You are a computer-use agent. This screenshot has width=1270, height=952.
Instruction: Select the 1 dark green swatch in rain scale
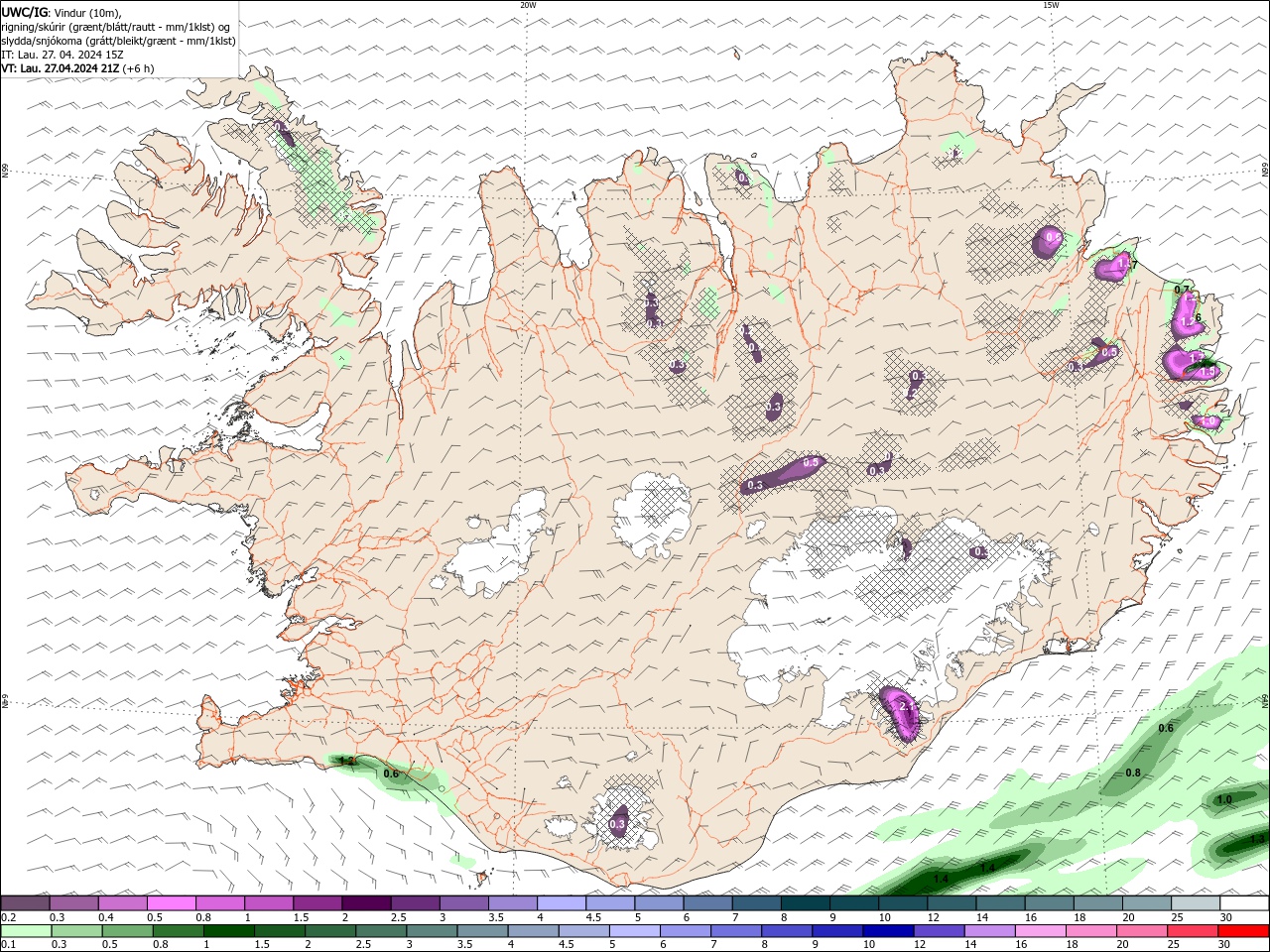coord(229,931)
